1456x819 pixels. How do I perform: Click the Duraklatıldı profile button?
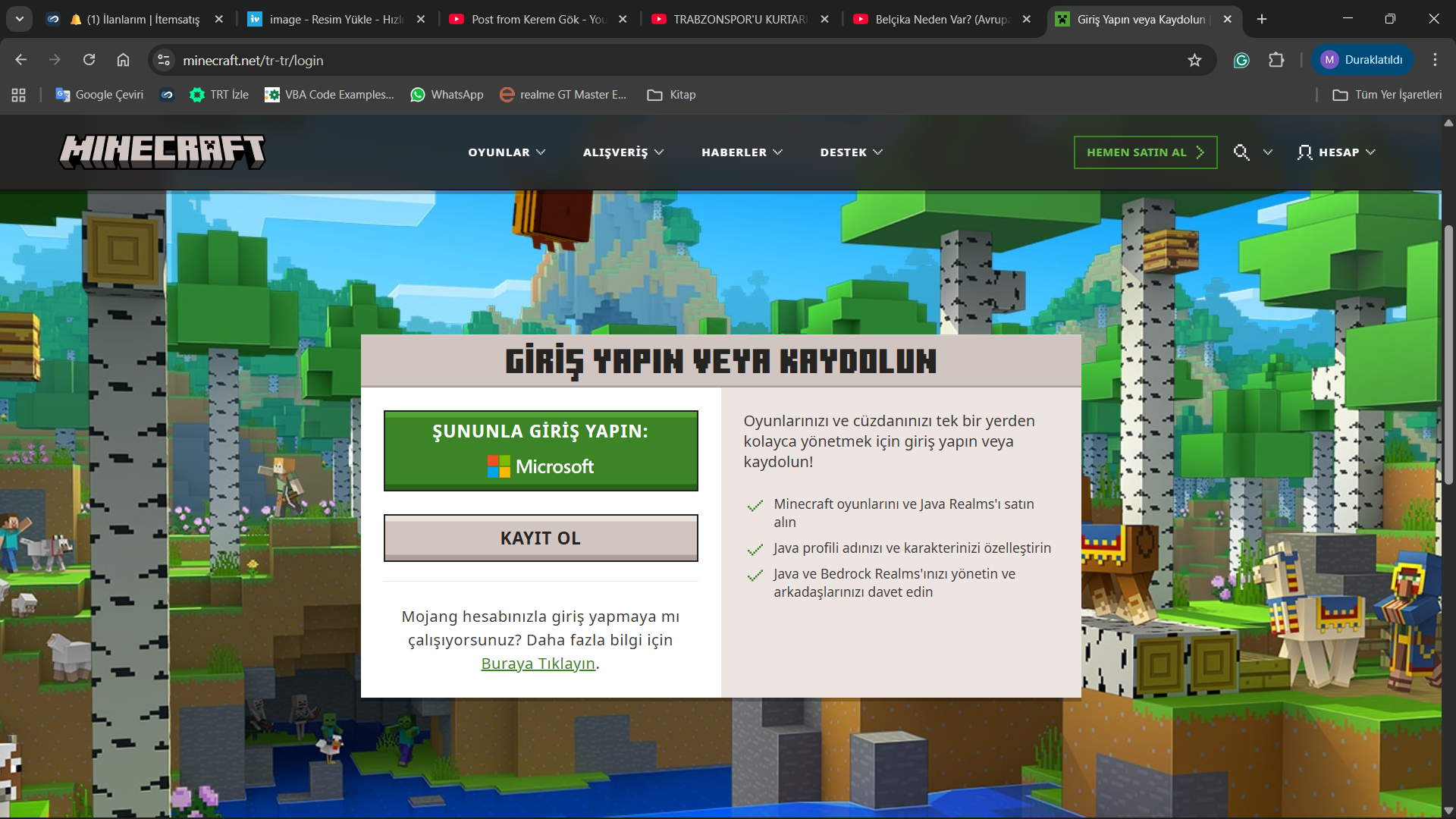tap(1363, 60)
